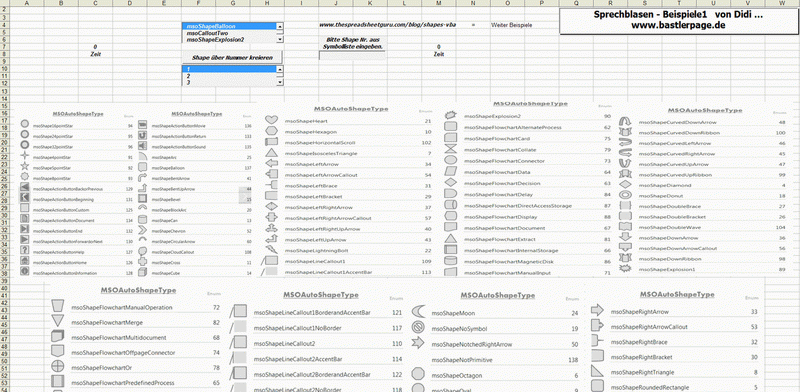Viewport: 800px width, 392px height.
Task: Select row 14 header
Action: click(x=5, y=98)
